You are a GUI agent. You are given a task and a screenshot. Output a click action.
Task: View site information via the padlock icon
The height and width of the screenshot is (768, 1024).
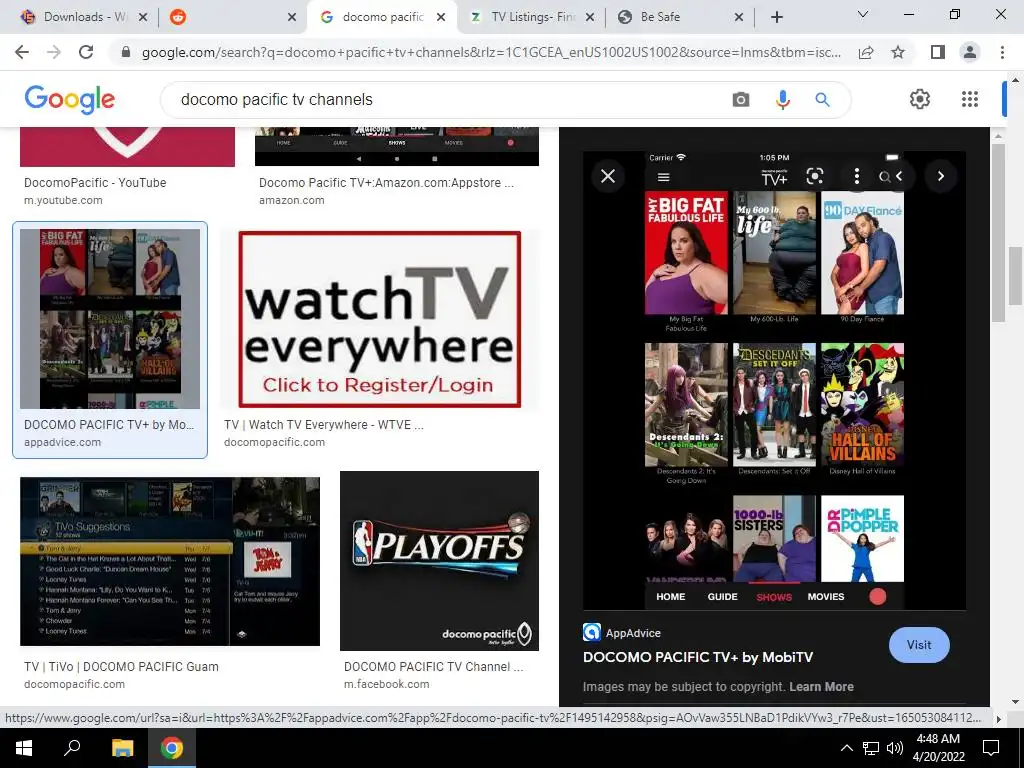[x=126, y=52]
